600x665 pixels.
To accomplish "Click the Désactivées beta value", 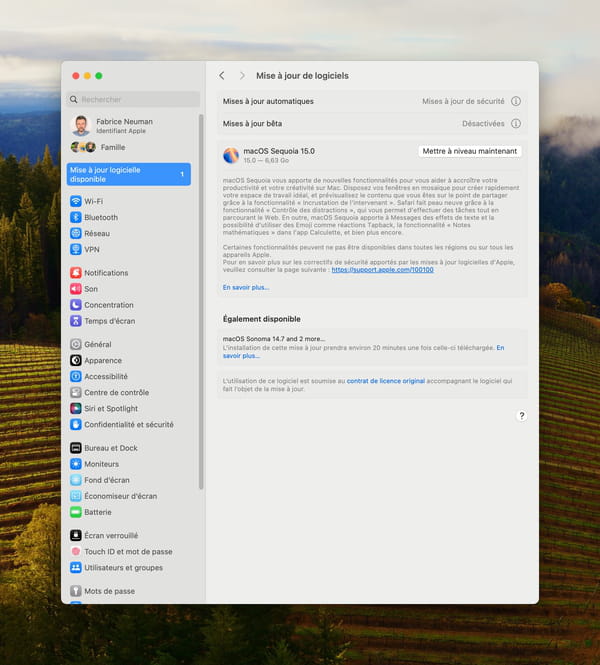I will (x=483, y=123).
